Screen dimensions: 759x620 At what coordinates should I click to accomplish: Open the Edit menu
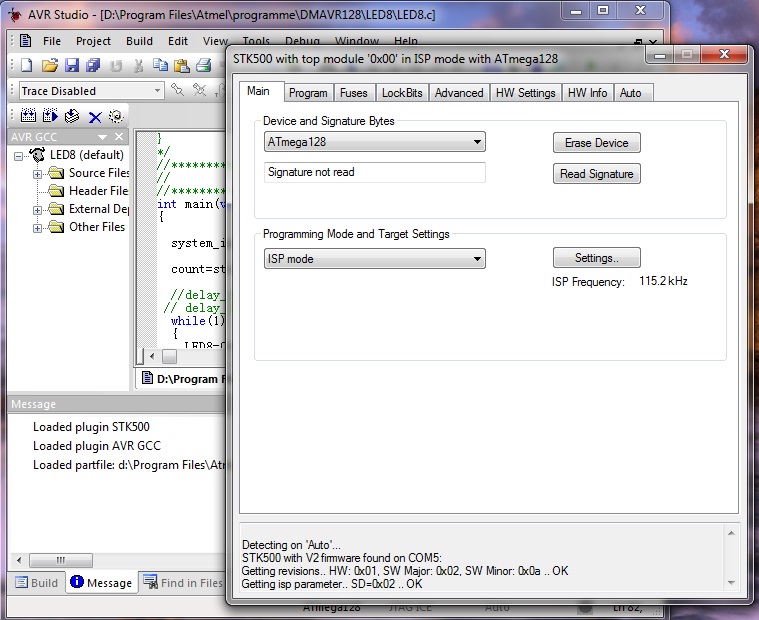pyautogui.click(x=178, y=41)
